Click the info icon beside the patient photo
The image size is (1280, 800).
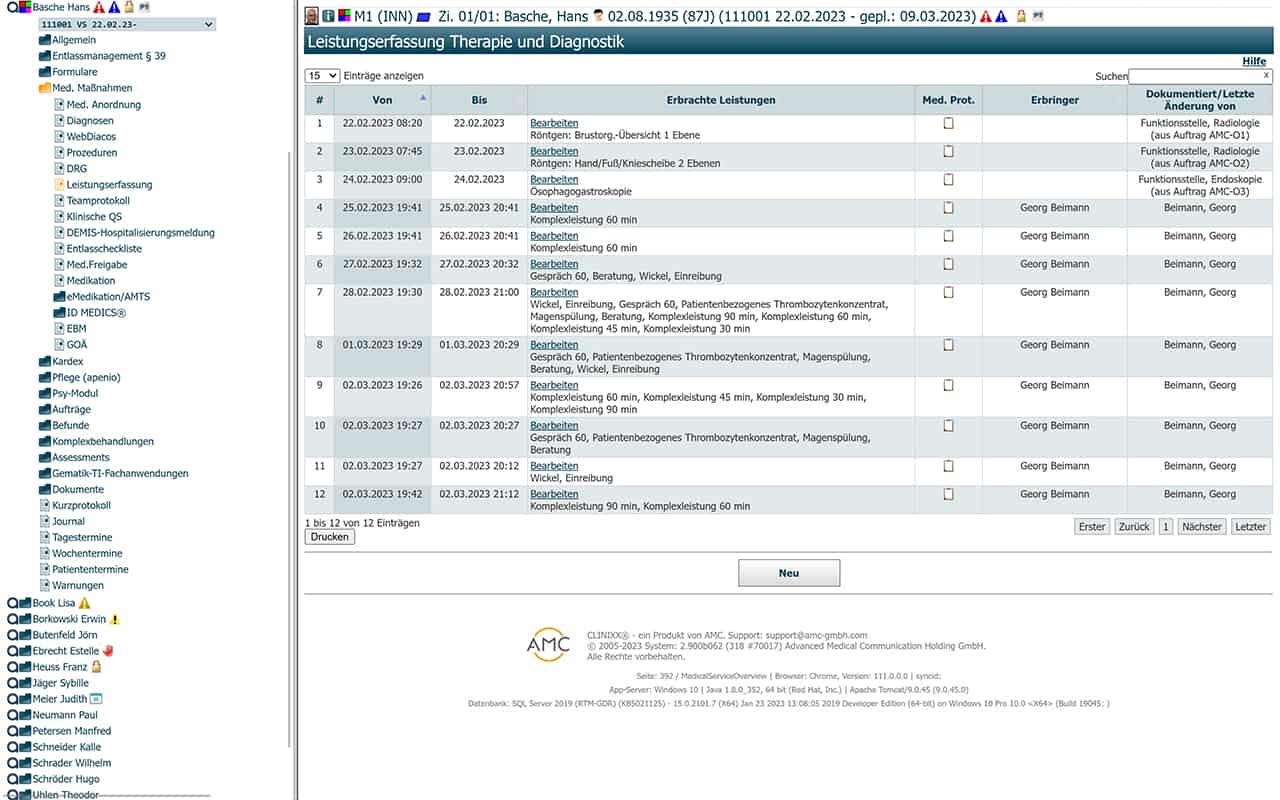[328, 17]
